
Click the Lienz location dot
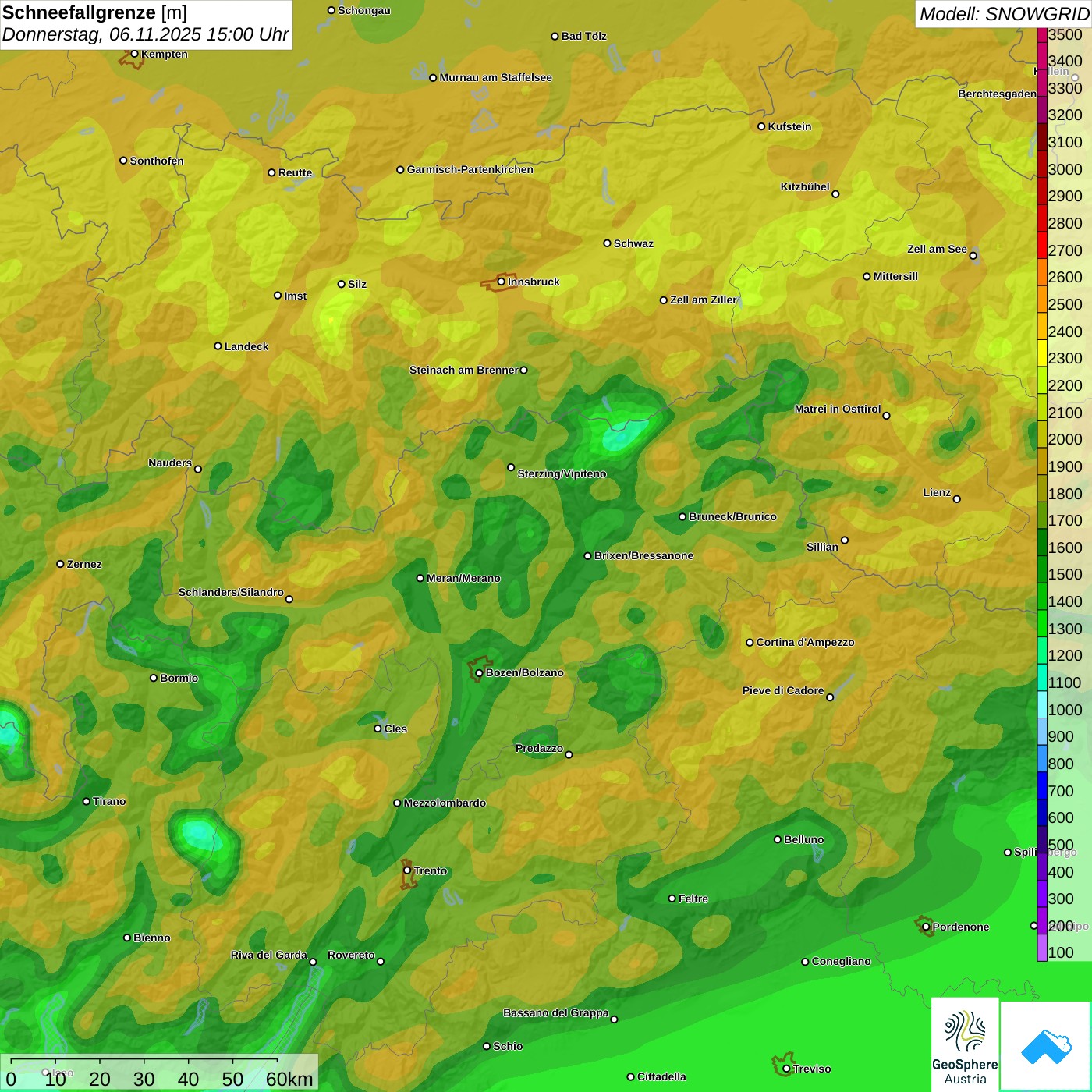pos(957,499)
